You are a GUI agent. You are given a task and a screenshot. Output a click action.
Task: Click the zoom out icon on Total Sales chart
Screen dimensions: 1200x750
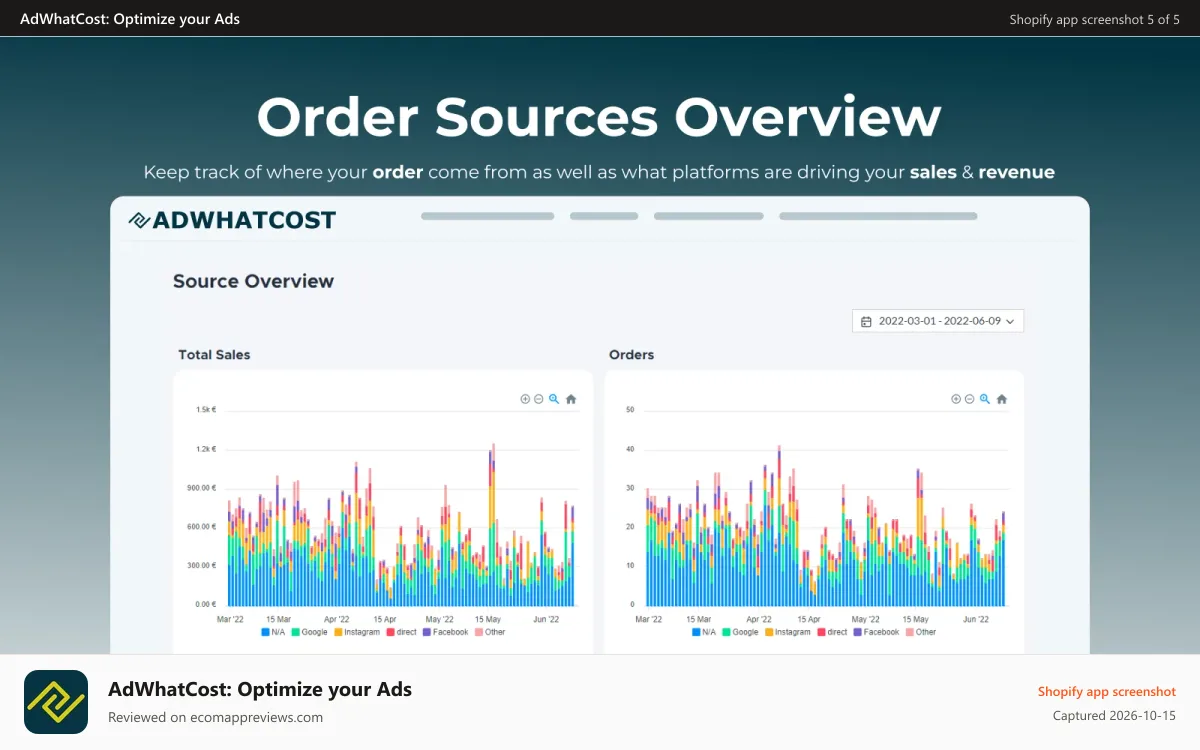(x=538, y=399)
